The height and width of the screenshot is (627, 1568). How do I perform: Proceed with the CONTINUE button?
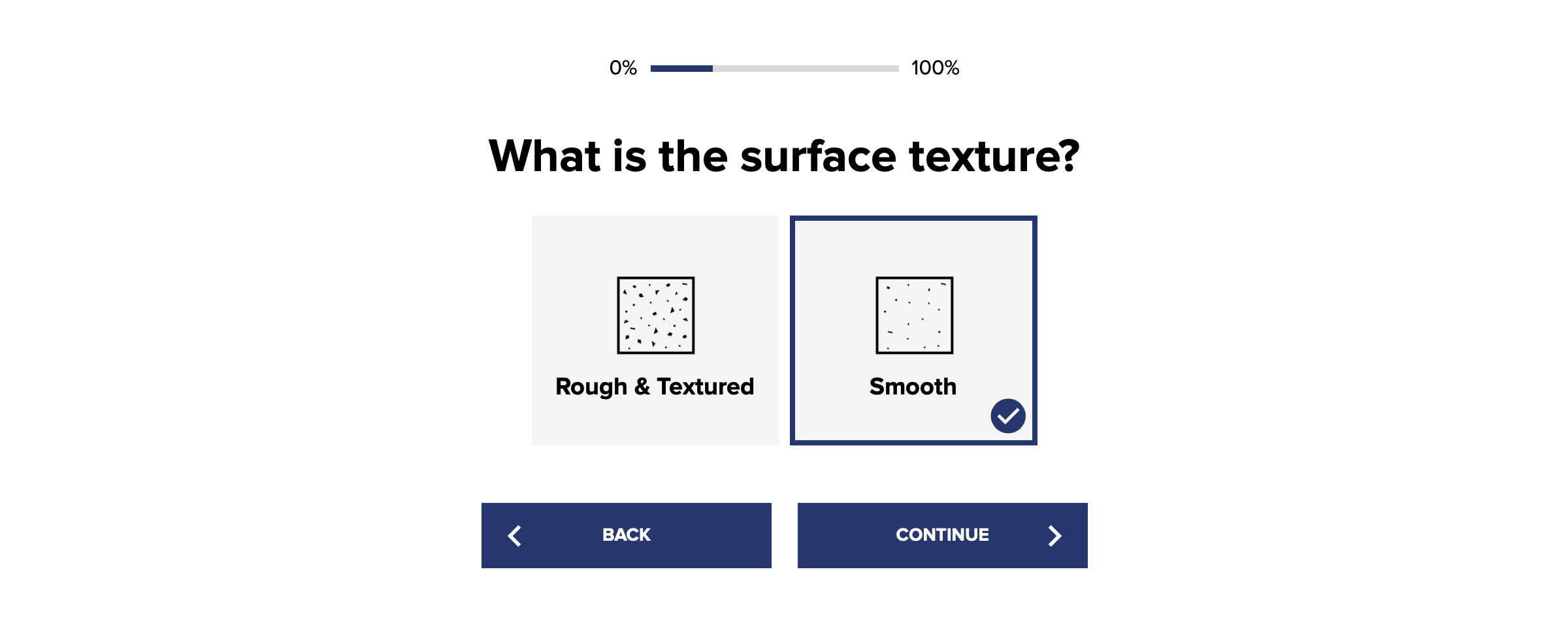(943, 536)
